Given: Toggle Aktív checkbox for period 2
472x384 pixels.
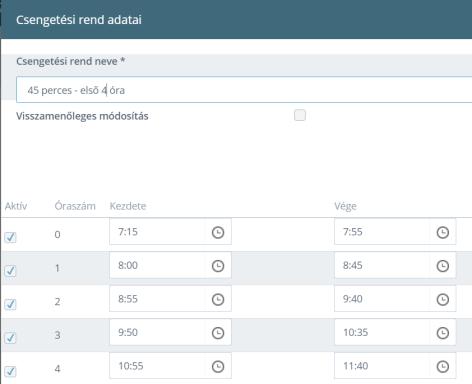Looking at the screenshot, I should [x=10, y=304].
